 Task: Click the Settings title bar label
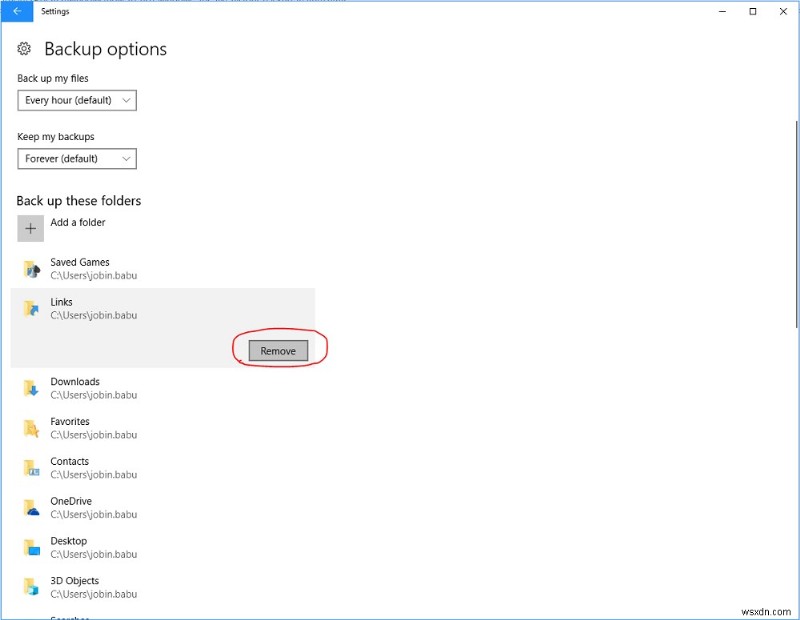click(x=55, y=11)
